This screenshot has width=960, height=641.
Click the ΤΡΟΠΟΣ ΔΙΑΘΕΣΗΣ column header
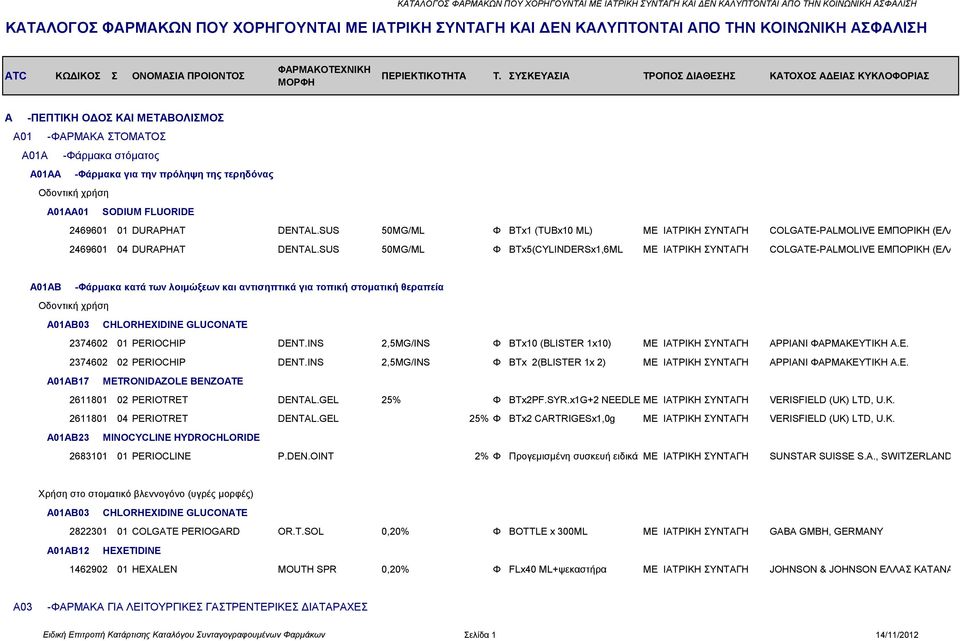pos(689,76)
